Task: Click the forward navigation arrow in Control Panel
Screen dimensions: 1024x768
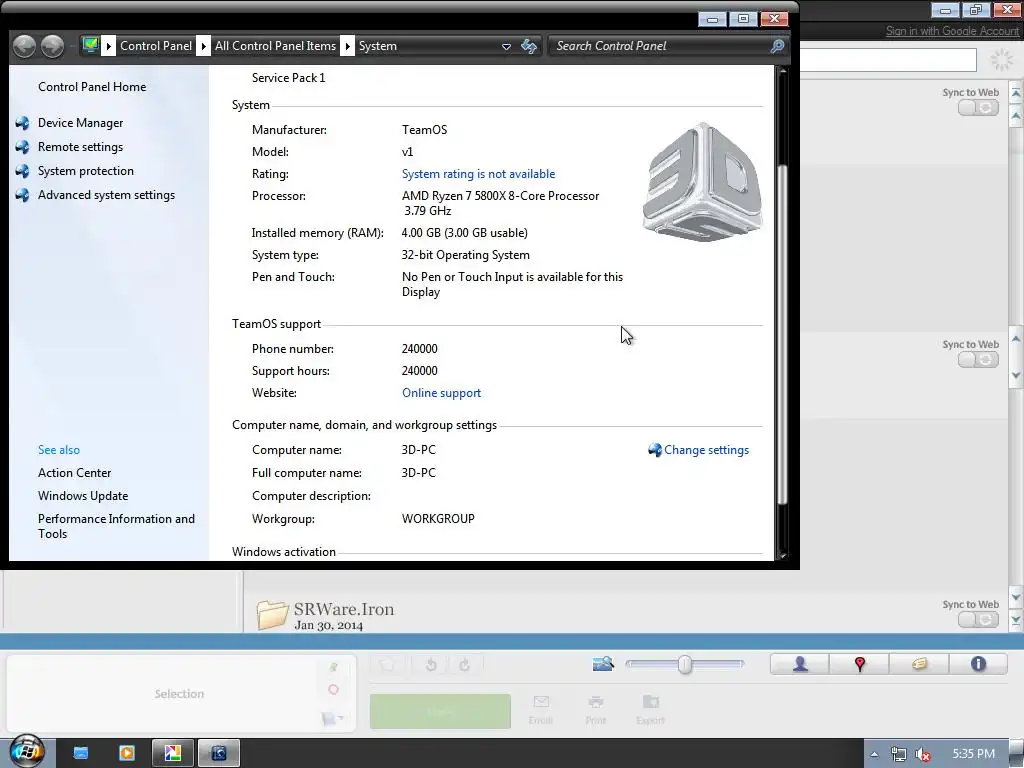Action: coord(52,46)
